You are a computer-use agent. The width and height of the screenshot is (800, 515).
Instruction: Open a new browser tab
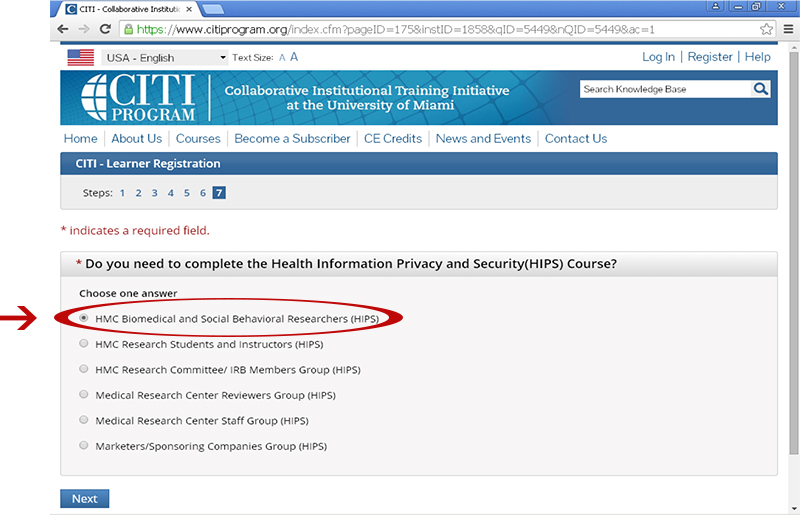point(213,9)
